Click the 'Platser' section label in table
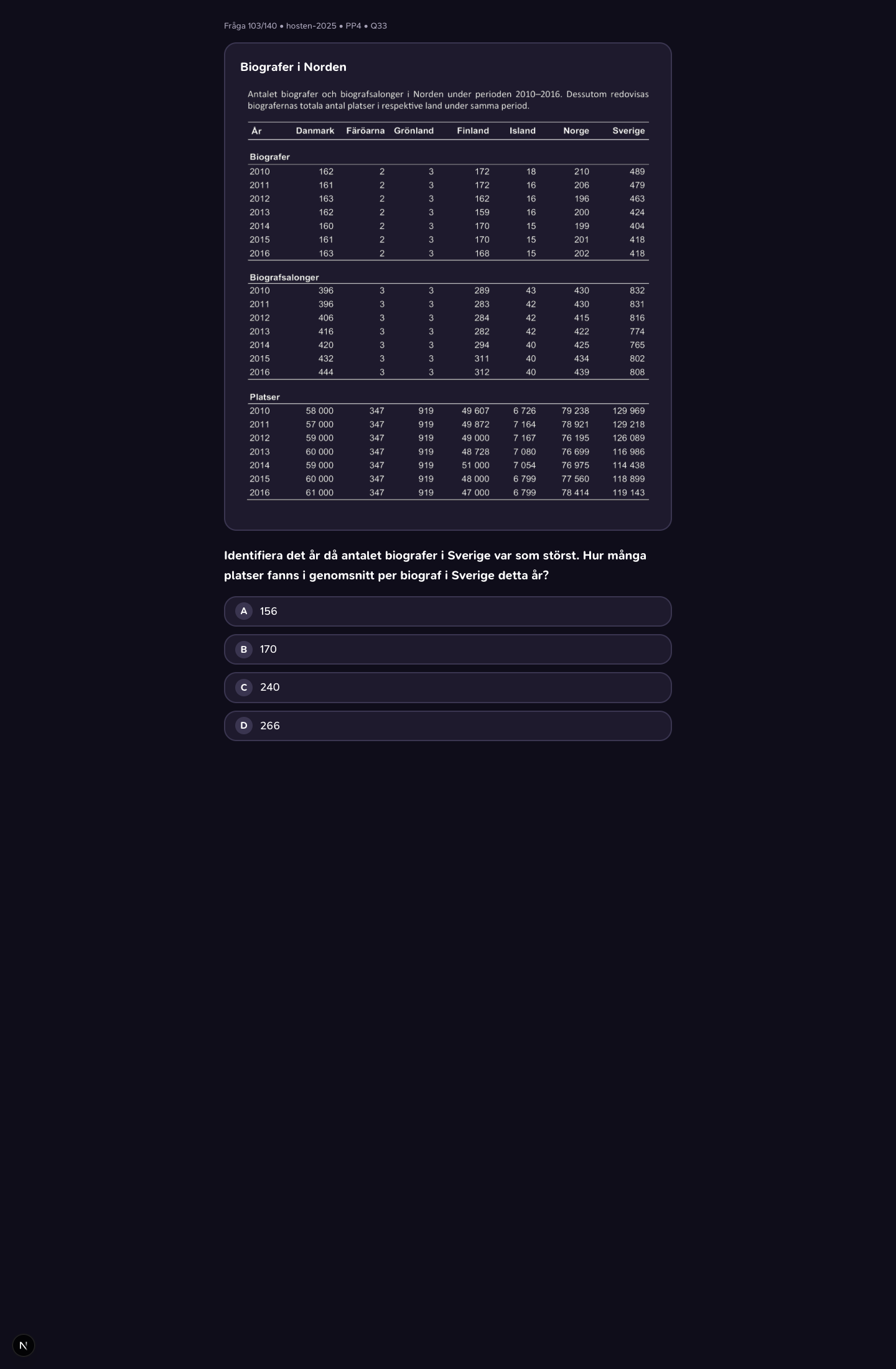This screenshot has height=1369, width=896. pyautogui.click(x=264, y=397)
